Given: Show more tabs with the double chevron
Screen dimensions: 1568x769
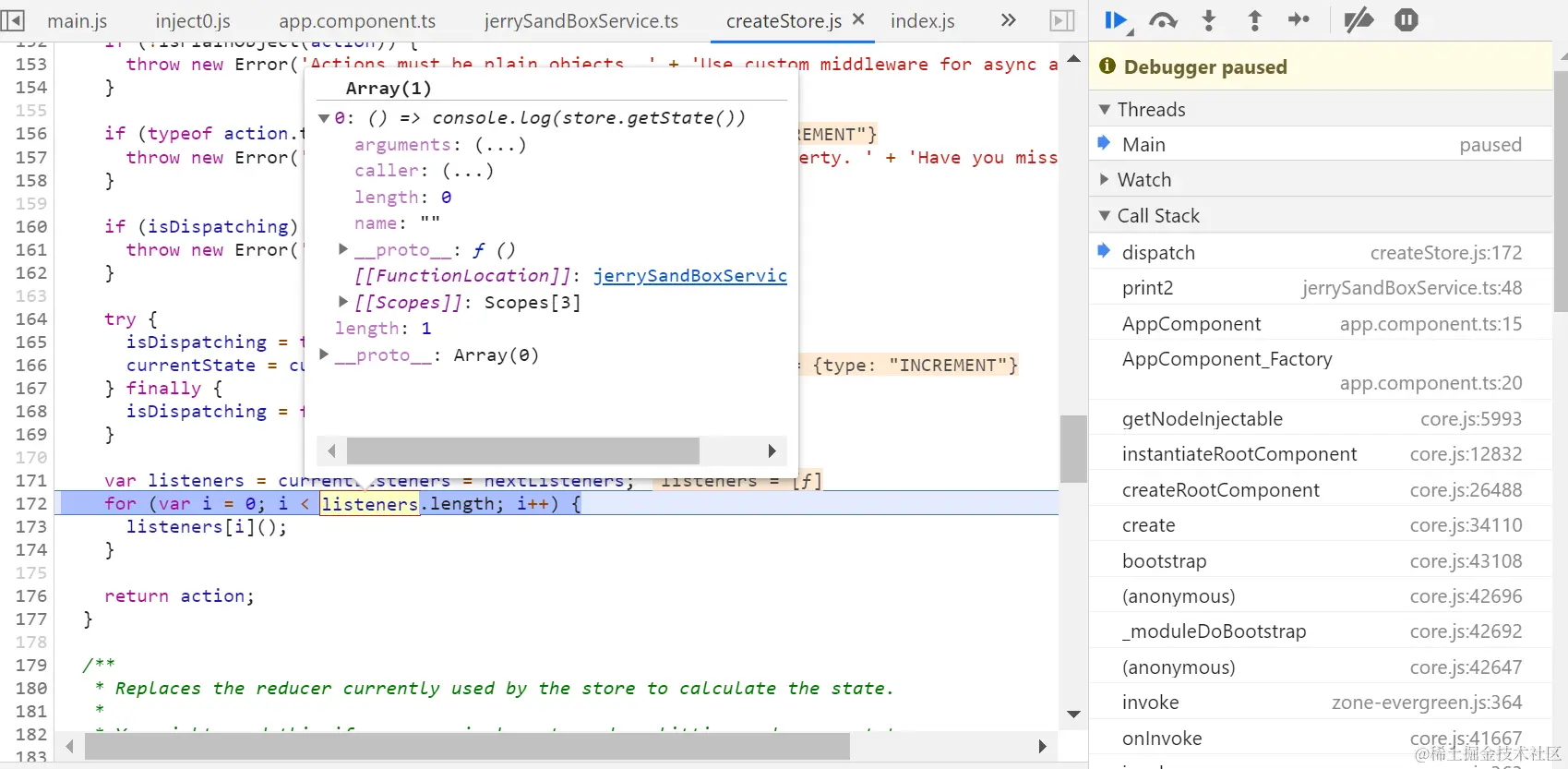Looking at the screenshot, I should pos(1008,20).
